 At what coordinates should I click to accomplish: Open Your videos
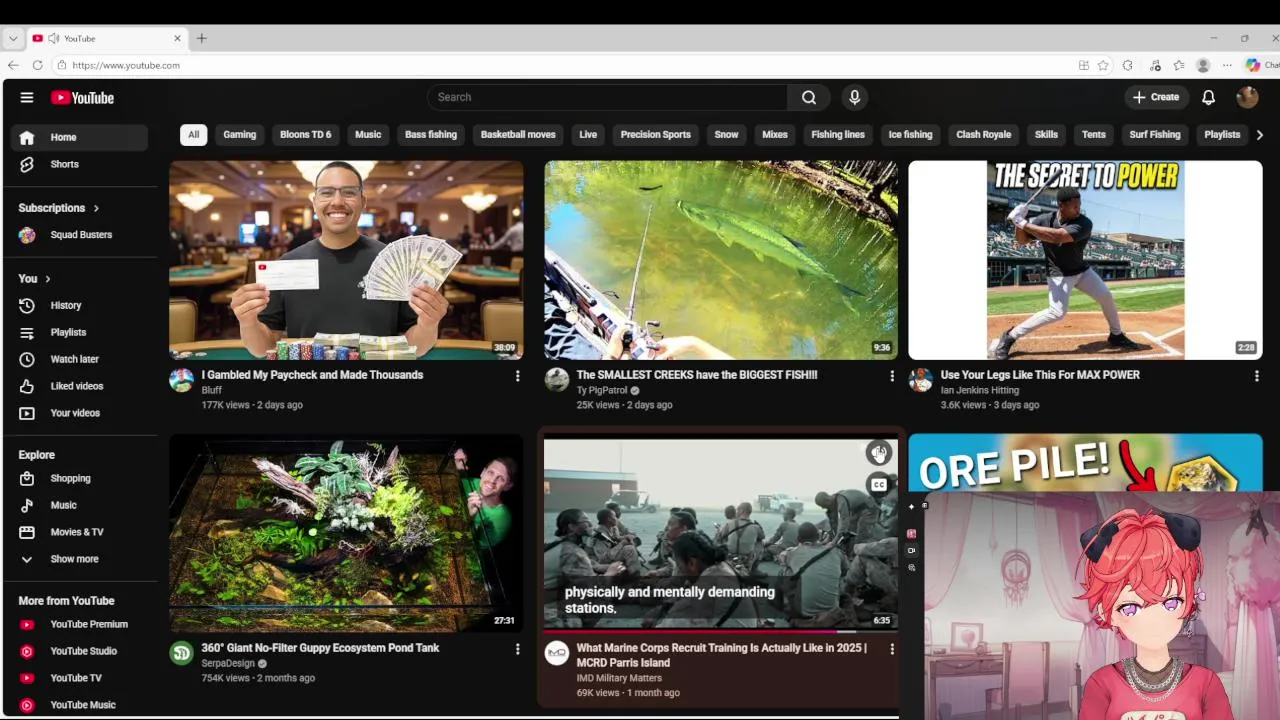[79, 413]
